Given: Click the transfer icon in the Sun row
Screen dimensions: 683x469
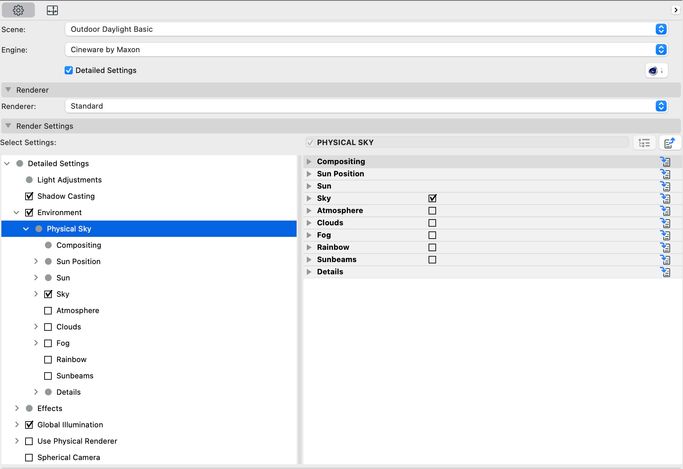Looking at the screenshot, I should (x=665, y=186).
